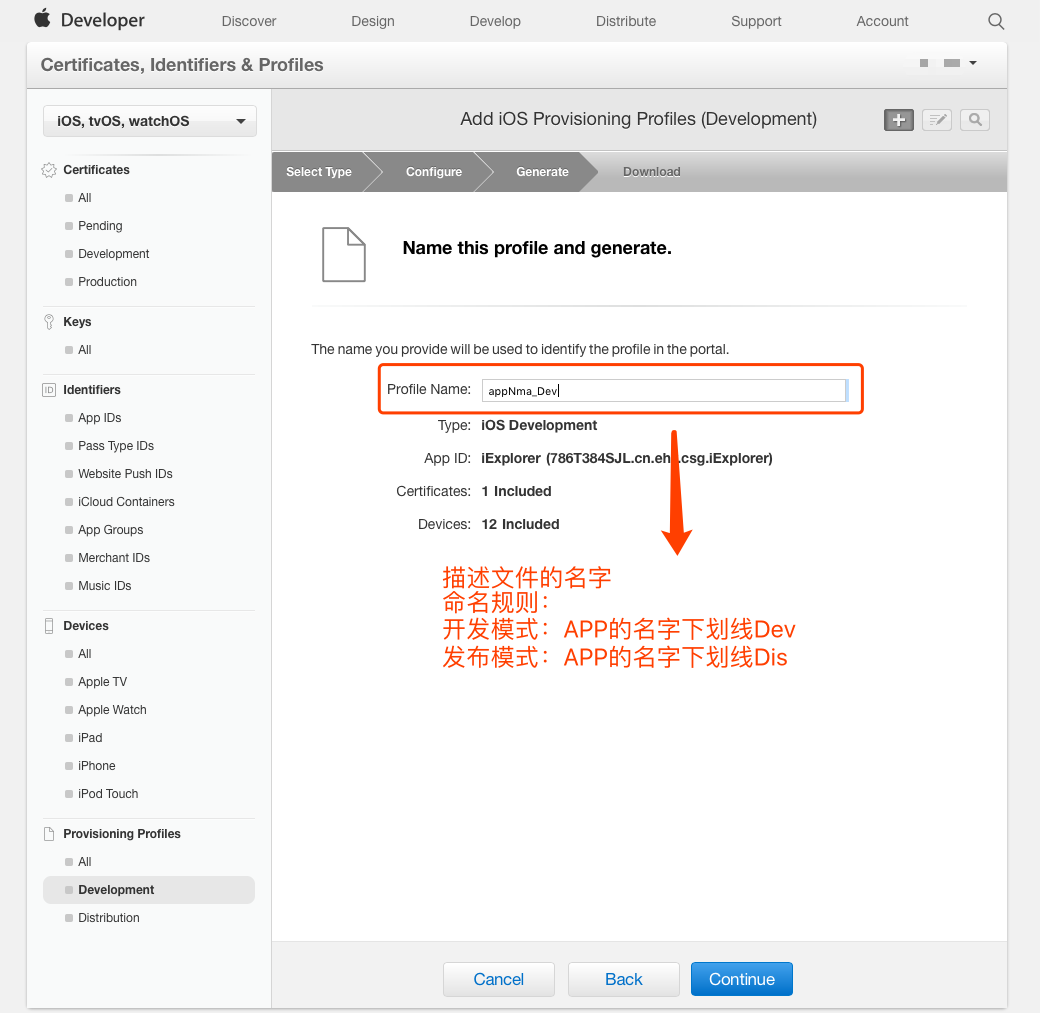
Task: Select Distribution provisioning profiles
Action: click(109, 917)
